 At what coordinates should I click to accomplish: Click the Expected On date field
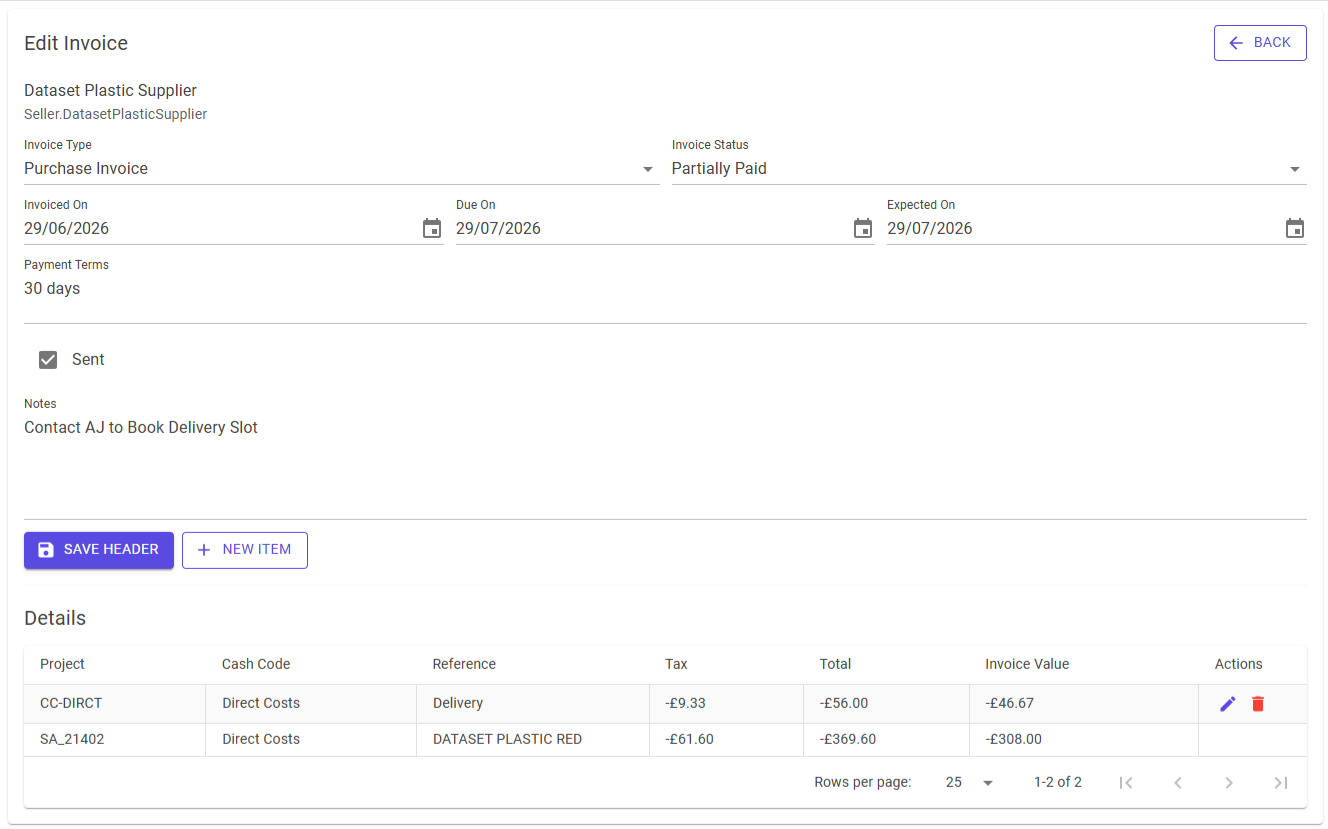point(1083,228)
